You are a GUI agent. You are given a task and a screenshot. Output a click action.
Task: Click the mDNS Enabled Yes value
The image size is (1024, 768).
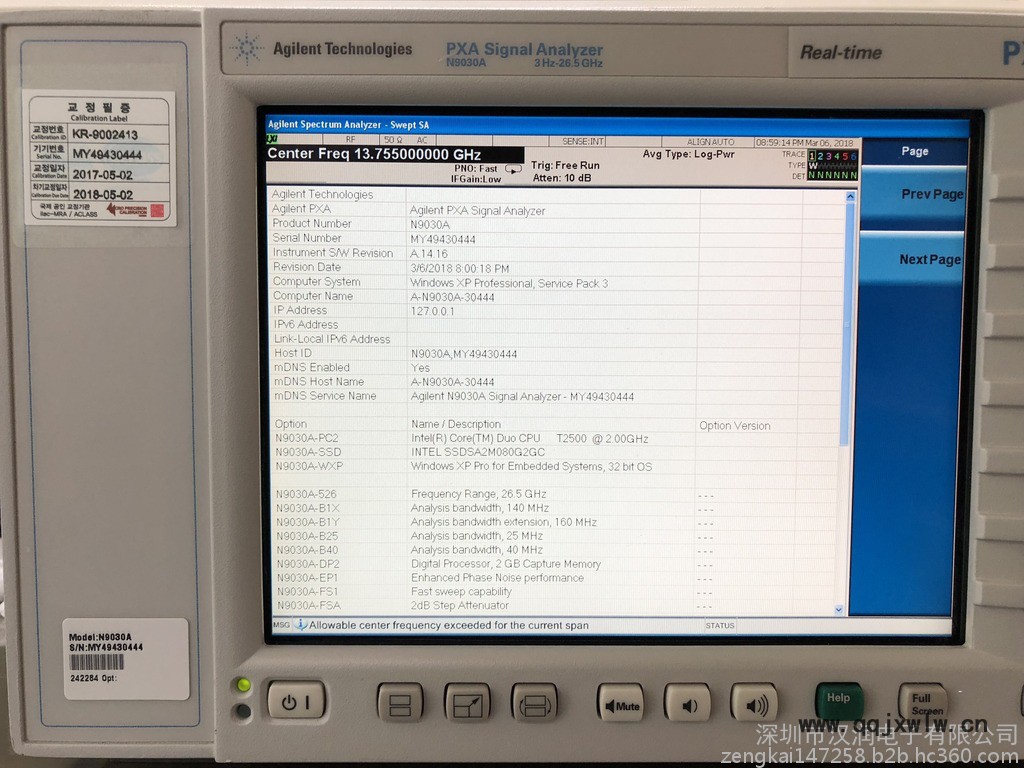[x=421, y=368]
